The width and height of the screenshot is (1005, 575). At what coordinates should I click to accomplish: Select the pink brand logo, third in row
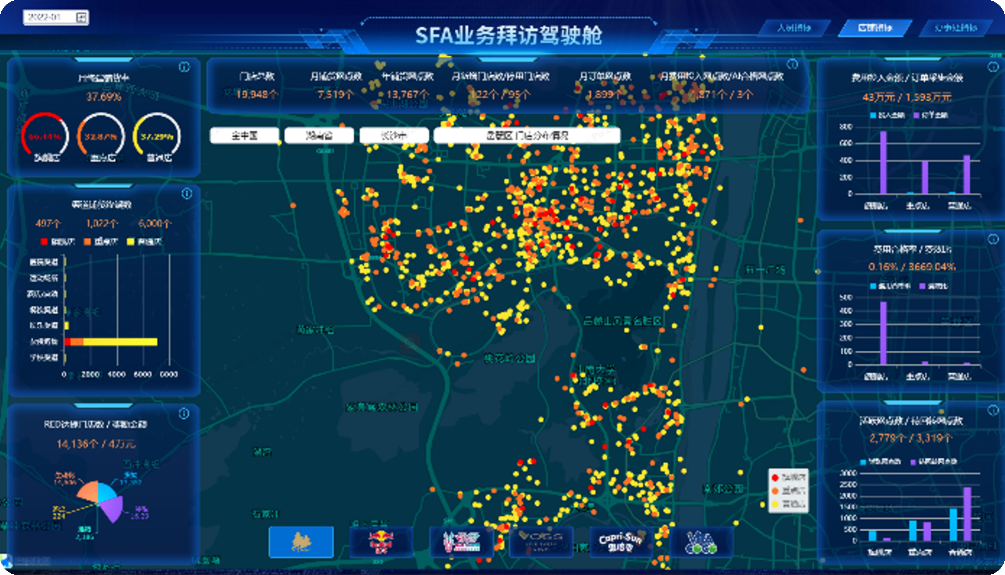point(461,541)
